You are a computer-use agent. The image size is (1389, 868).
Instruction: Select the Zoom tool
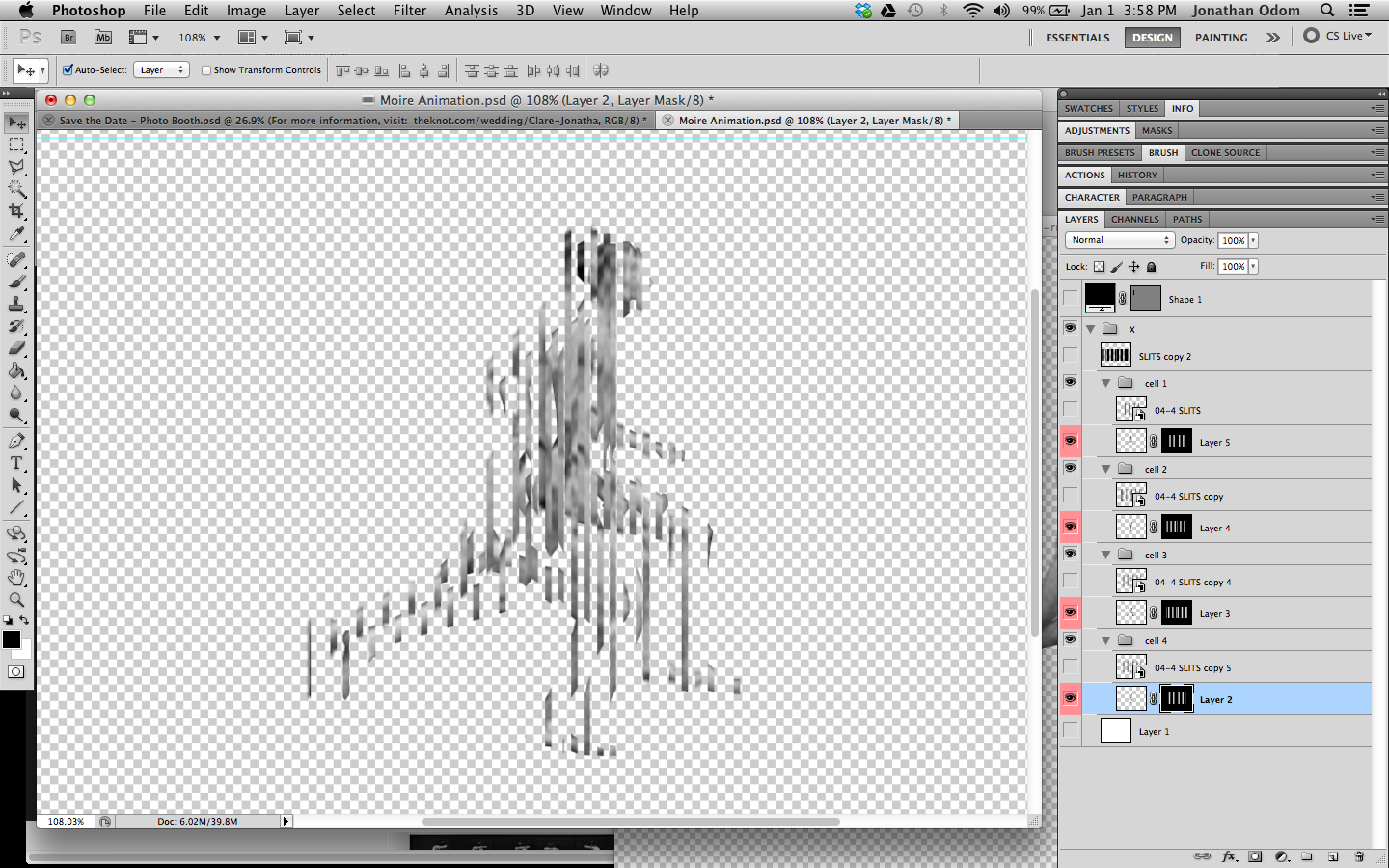15,597
